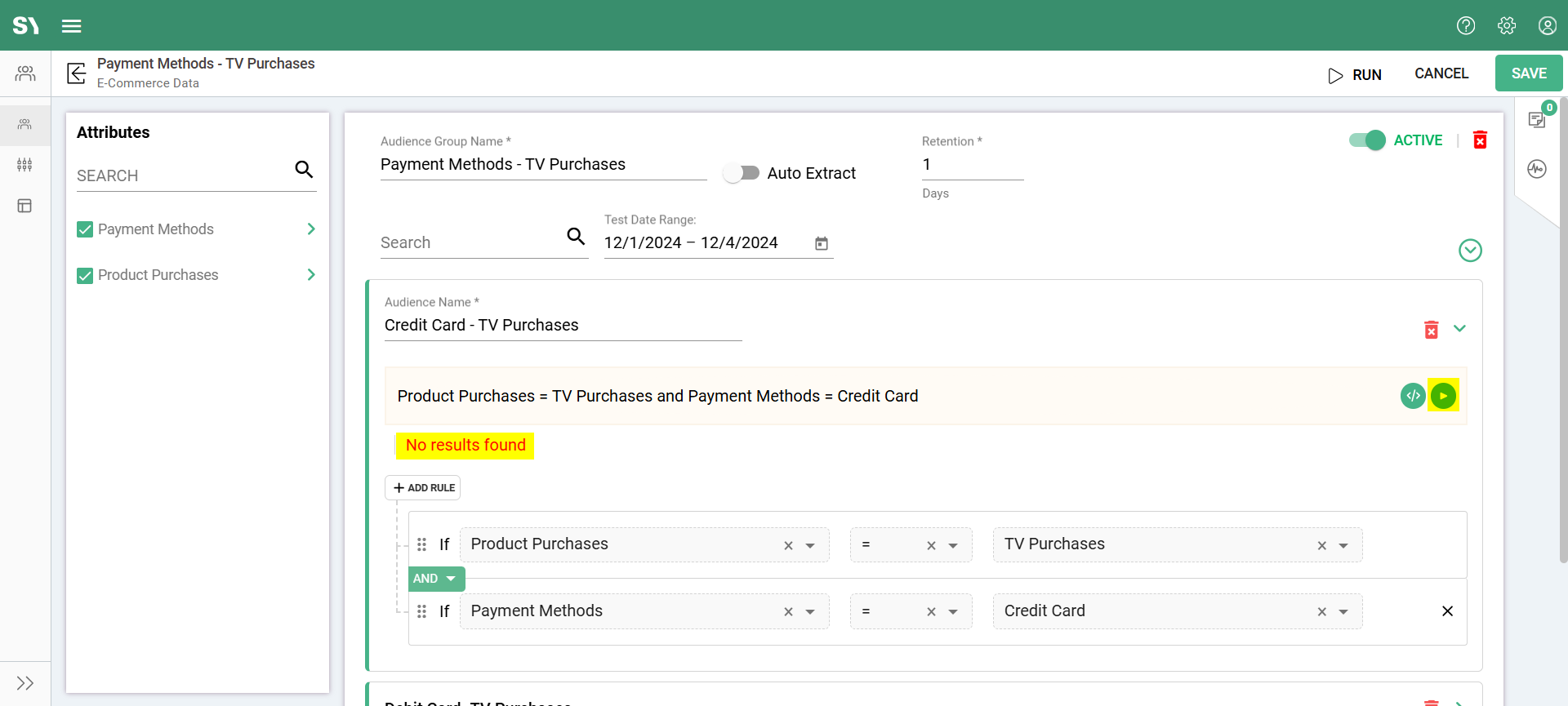The width and height of the screenshot is (1568, 706).
Task: Open the AND operator dropdown
Action: pos(436,579)
